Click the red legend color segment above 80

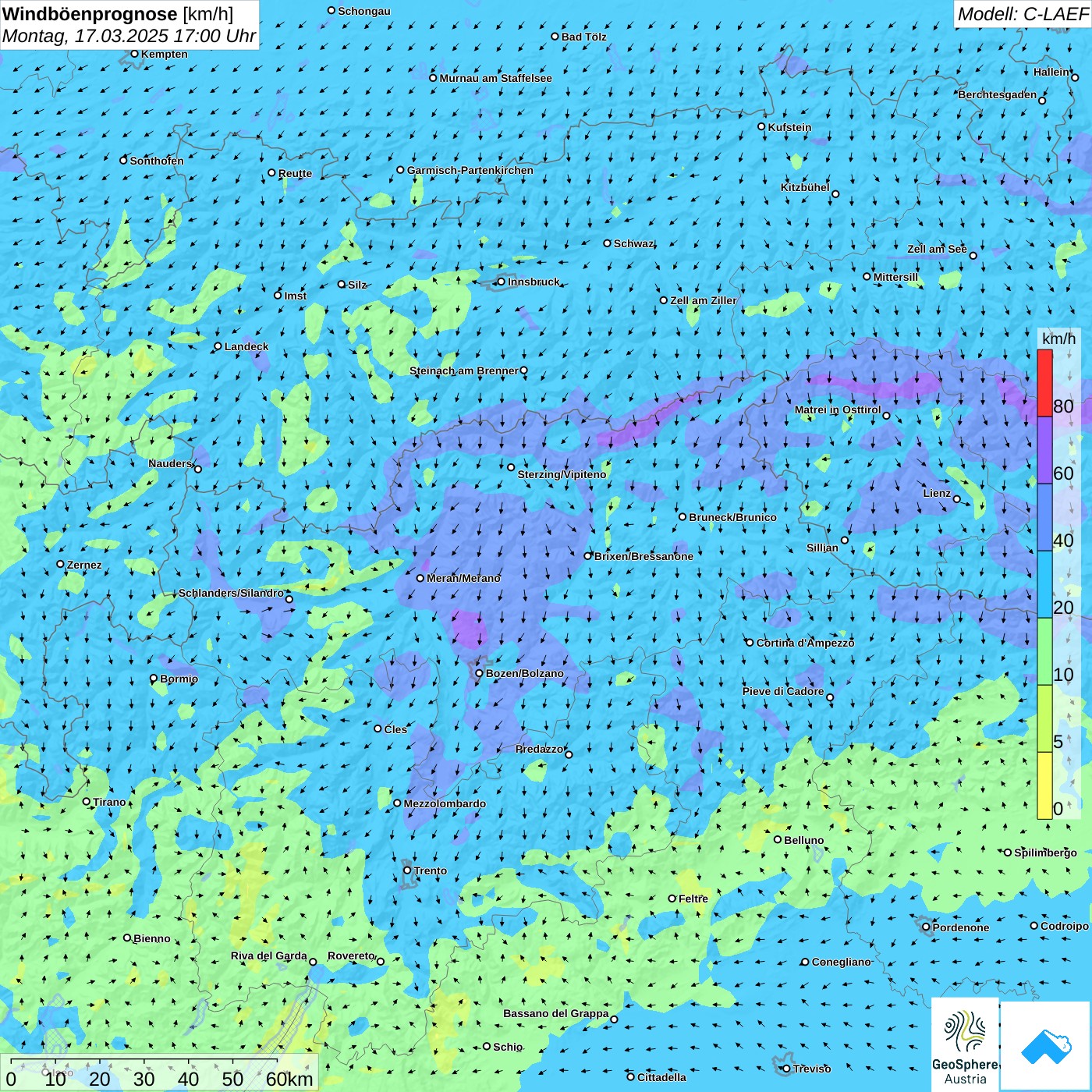1044,383
